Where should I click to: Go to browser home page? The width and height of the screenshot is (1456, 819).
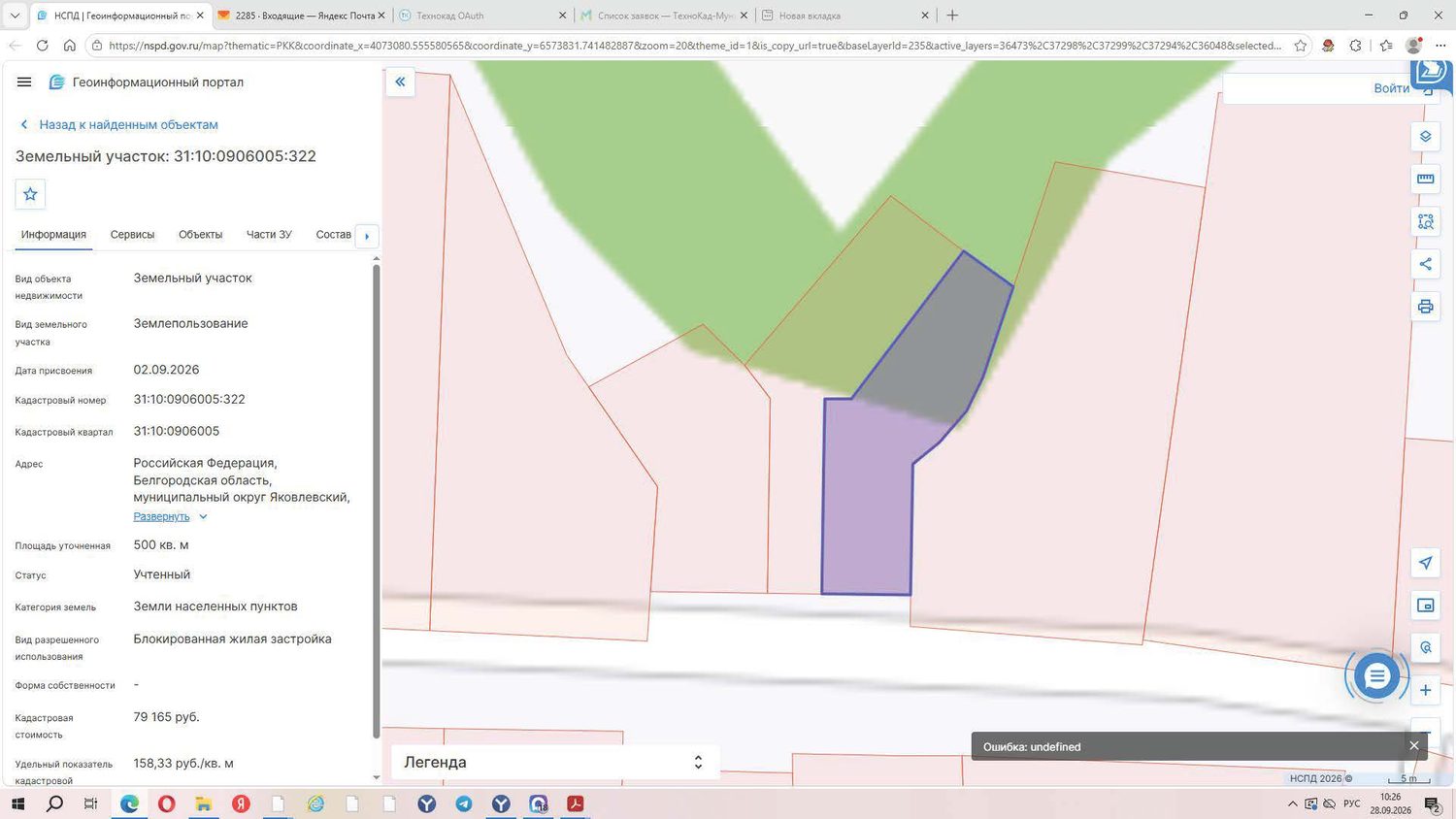[70, 46]
